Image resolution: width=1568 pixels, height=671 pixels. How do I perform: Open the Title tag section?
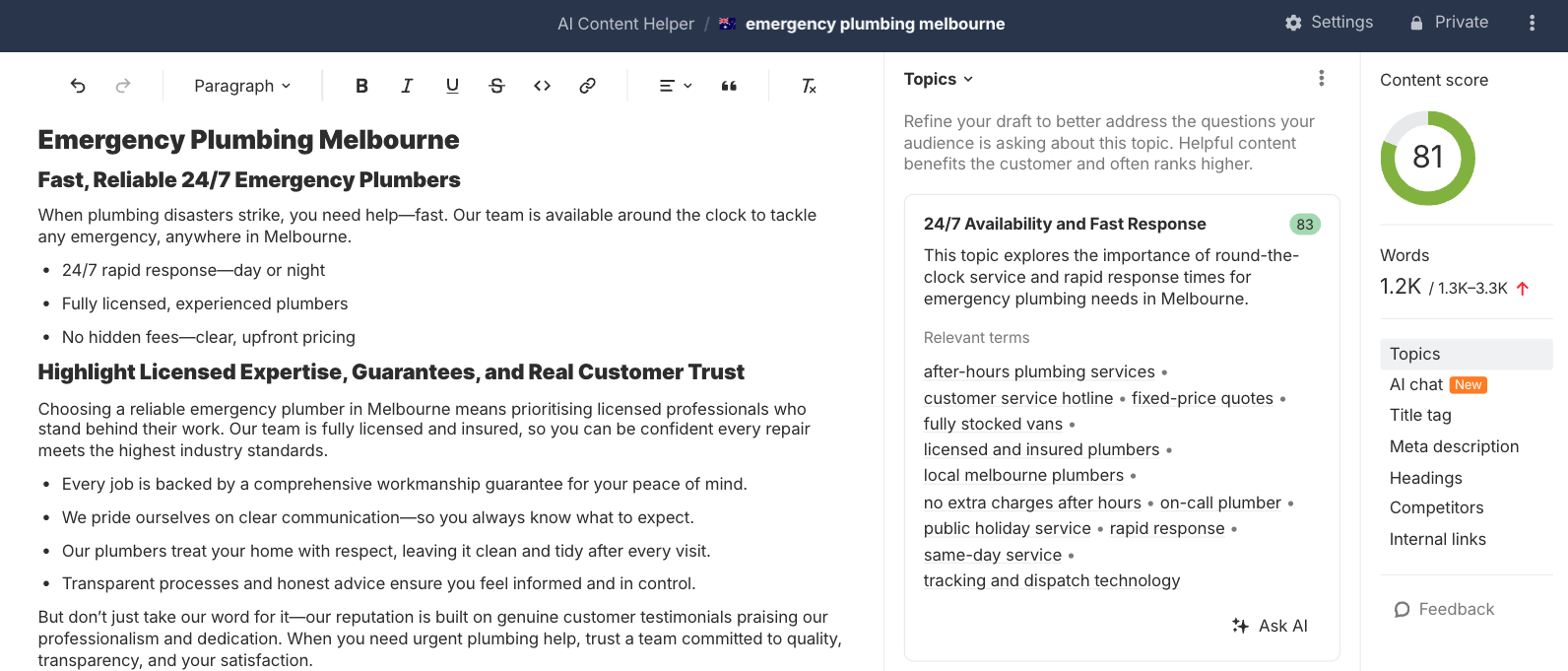[1420, 415]
